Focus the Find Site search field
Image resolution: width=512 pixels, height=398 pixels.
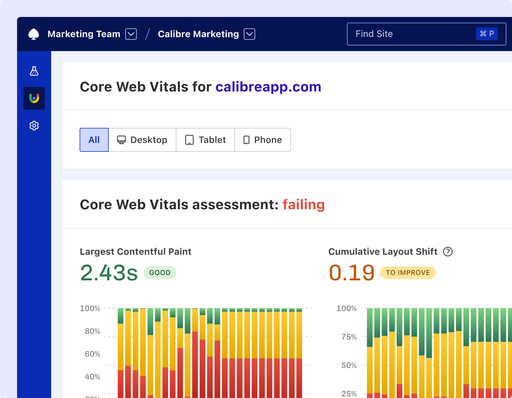point(426,34)
